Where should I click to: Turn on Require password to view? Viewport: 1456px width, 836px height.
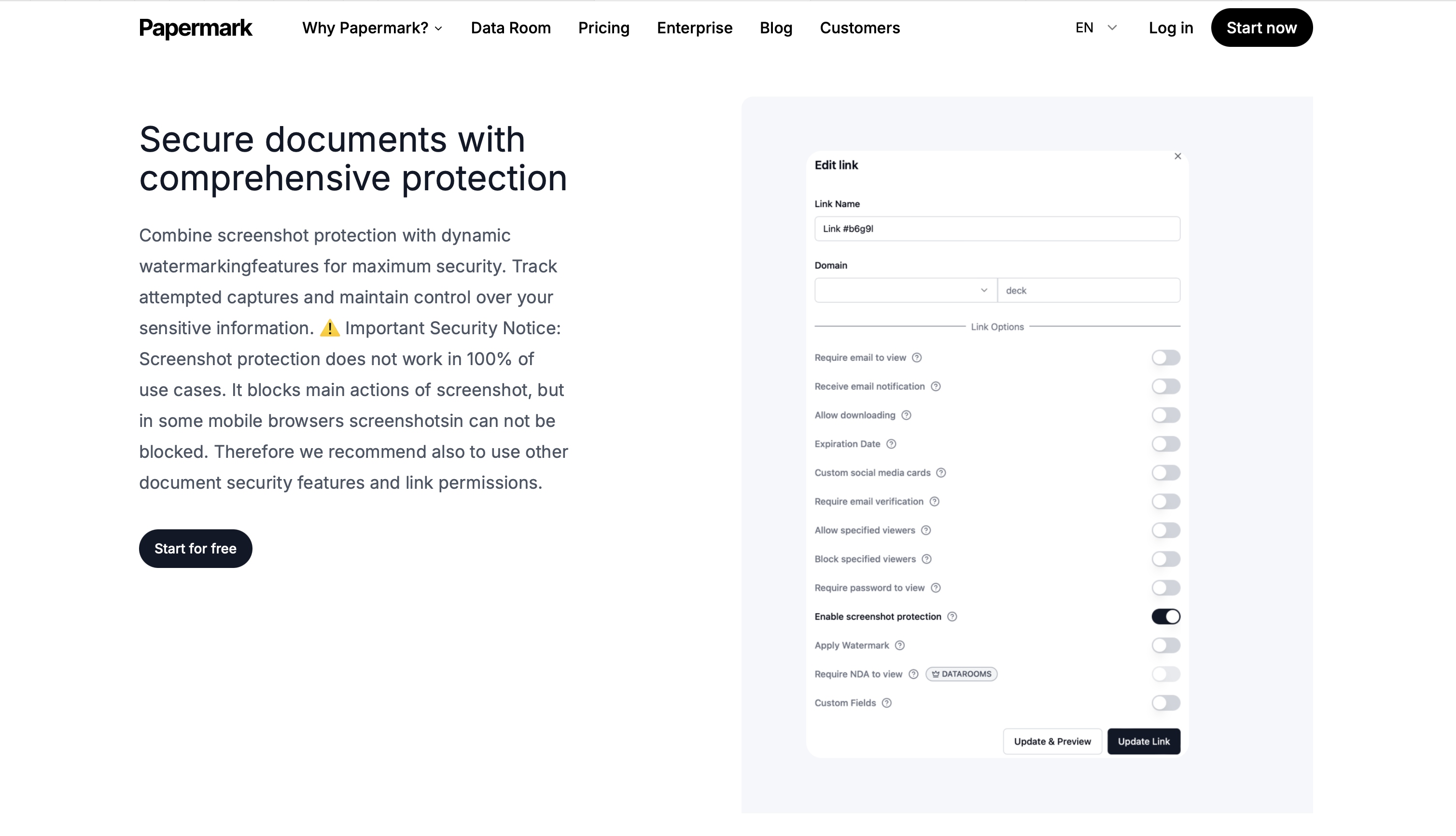1165,588
